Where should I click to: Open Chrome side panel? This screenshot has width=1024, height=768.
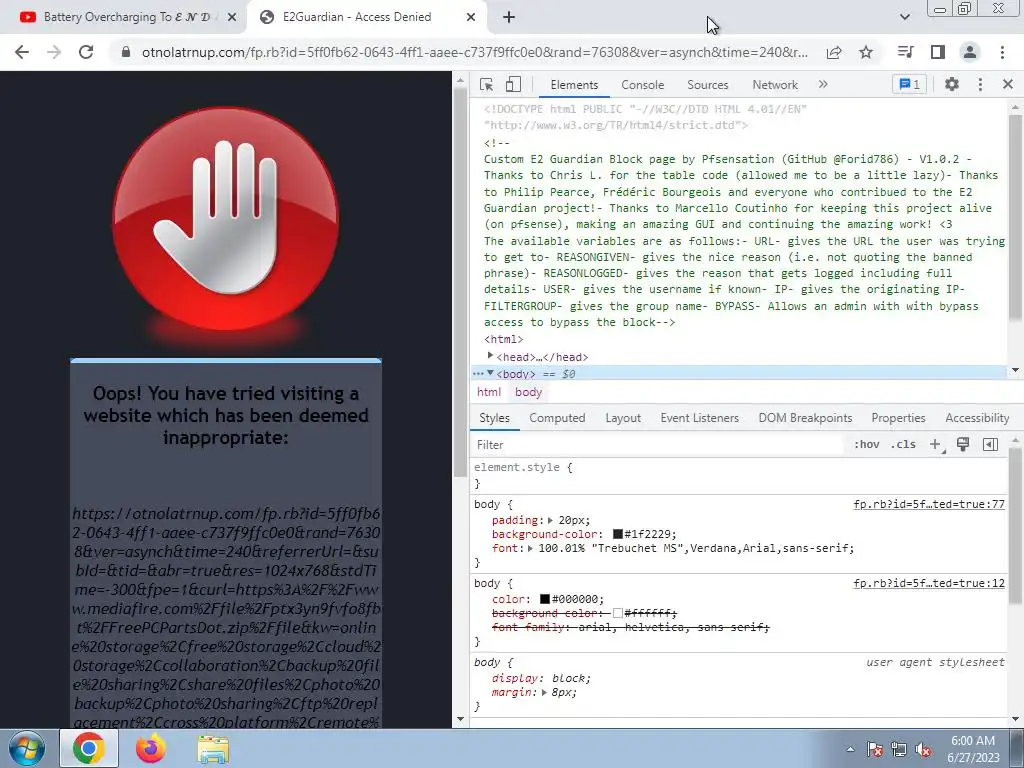pyautogui.click(x=938, y=52)
